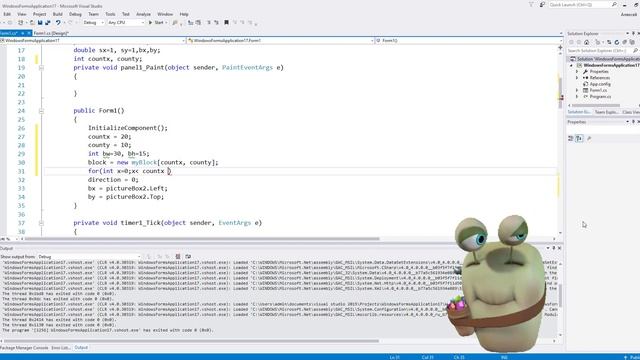The height and width of the screenshot is (360, 640).
Task: Open the Analyze menu
Action: click(143, 14)
